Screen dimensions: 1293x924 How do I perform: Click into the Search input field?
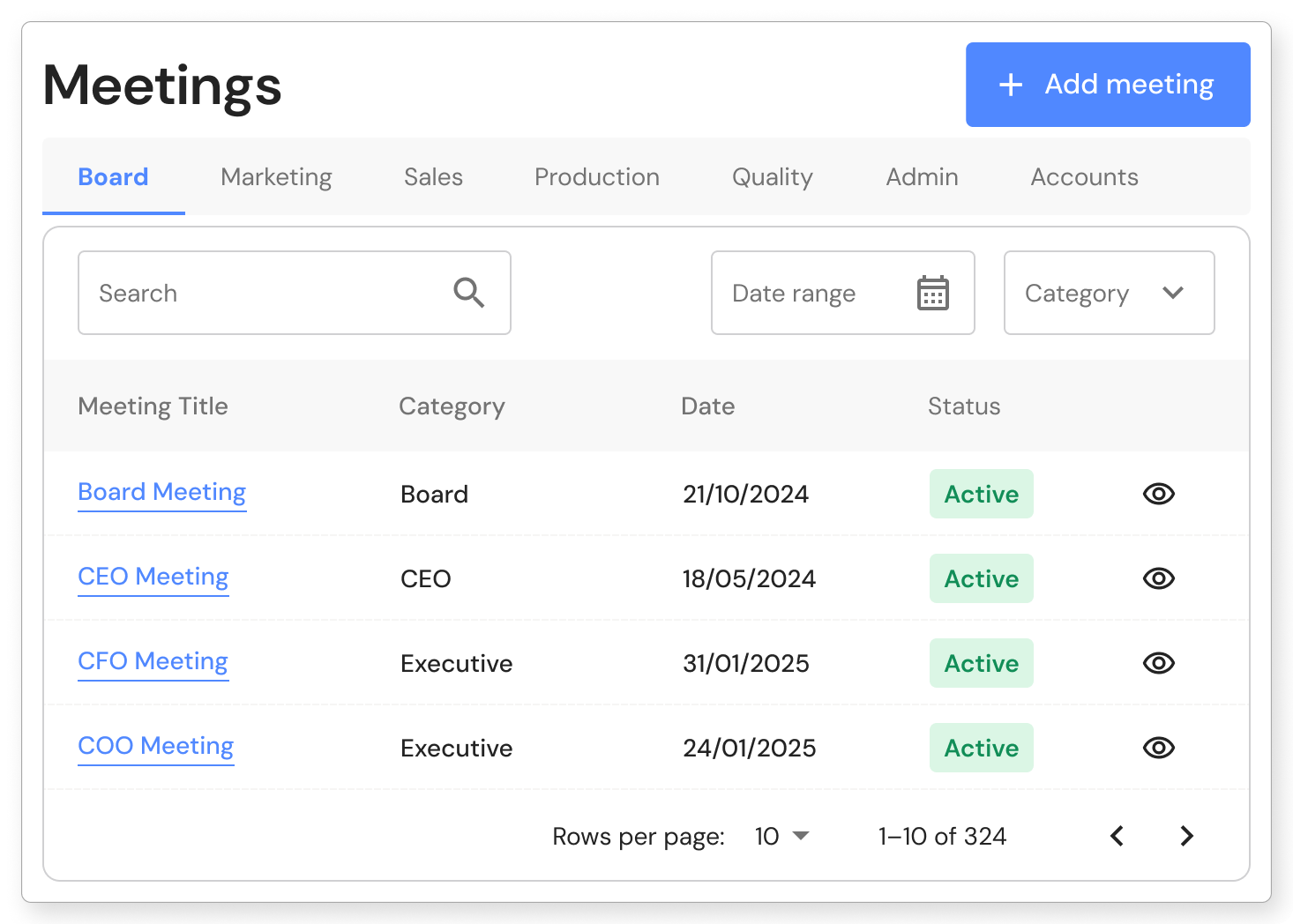point(265,293)
